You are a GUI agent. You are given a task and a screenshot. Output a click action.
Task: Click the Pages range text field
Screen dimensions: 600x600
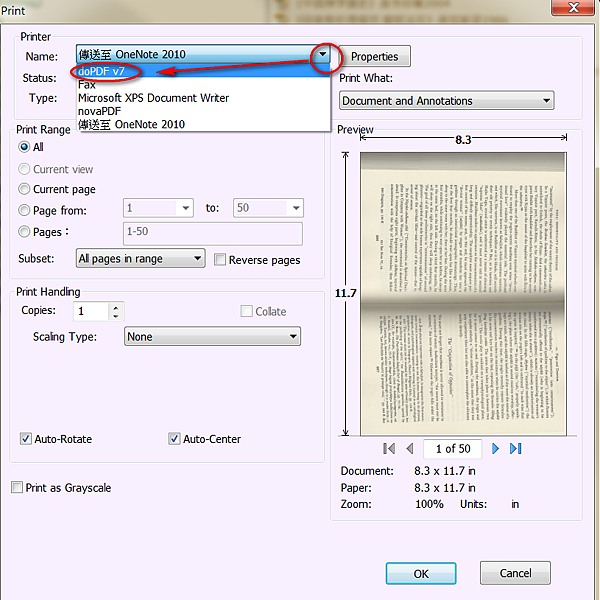click(x=213, y=233)
